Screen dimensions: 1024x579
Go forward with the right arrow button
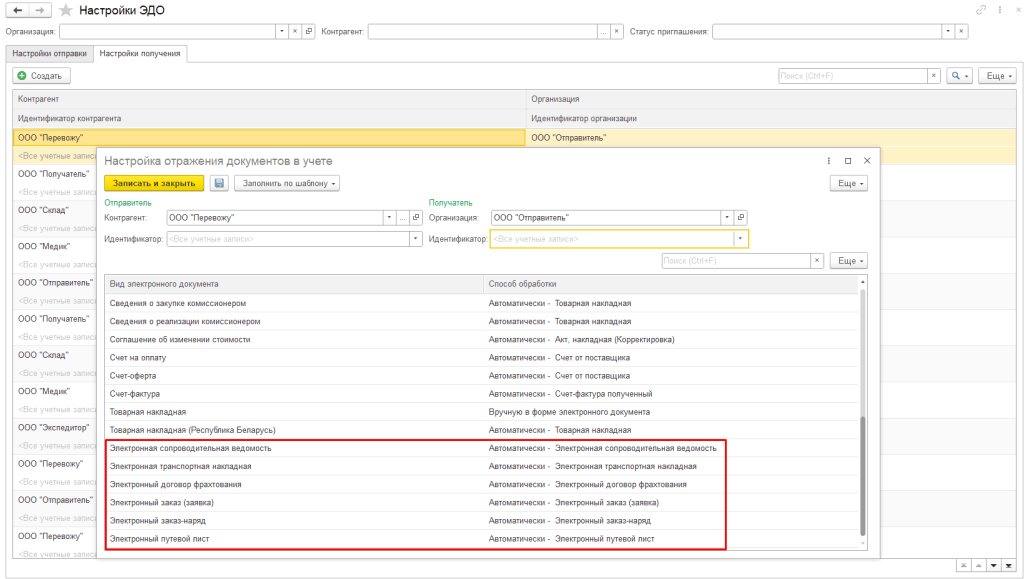40,10
